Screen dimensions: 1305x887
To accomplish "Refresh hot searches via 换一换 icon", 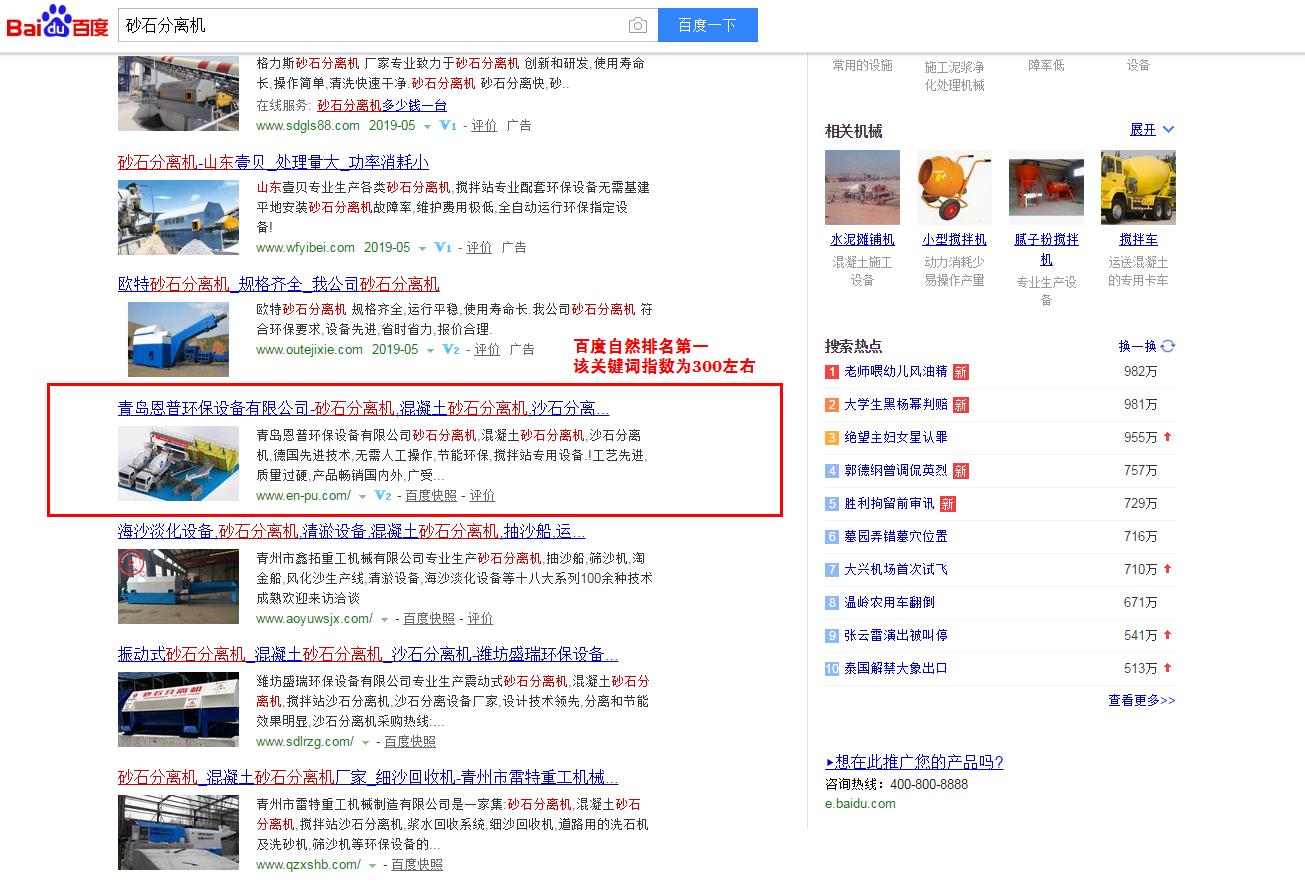I will 1167,346.
